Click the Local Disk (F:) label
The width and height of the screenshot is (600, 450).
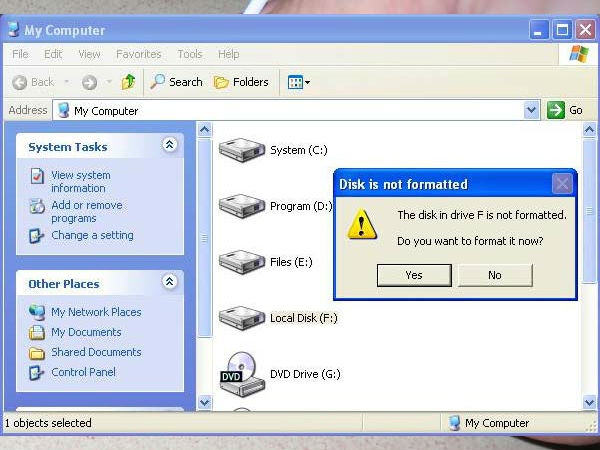pos(304,318)
